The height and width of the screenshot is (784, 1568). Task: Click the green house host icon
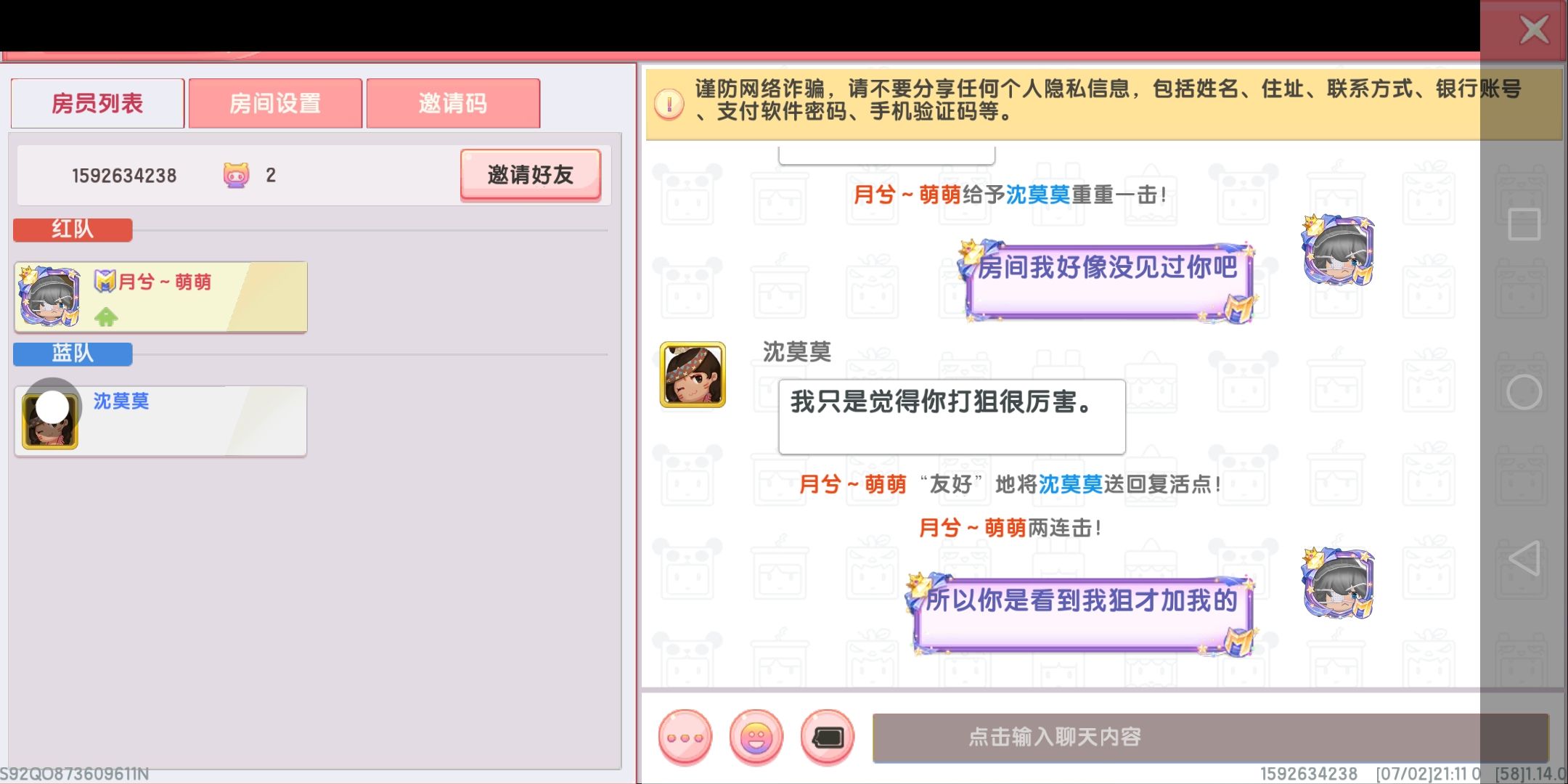(106, 317)
